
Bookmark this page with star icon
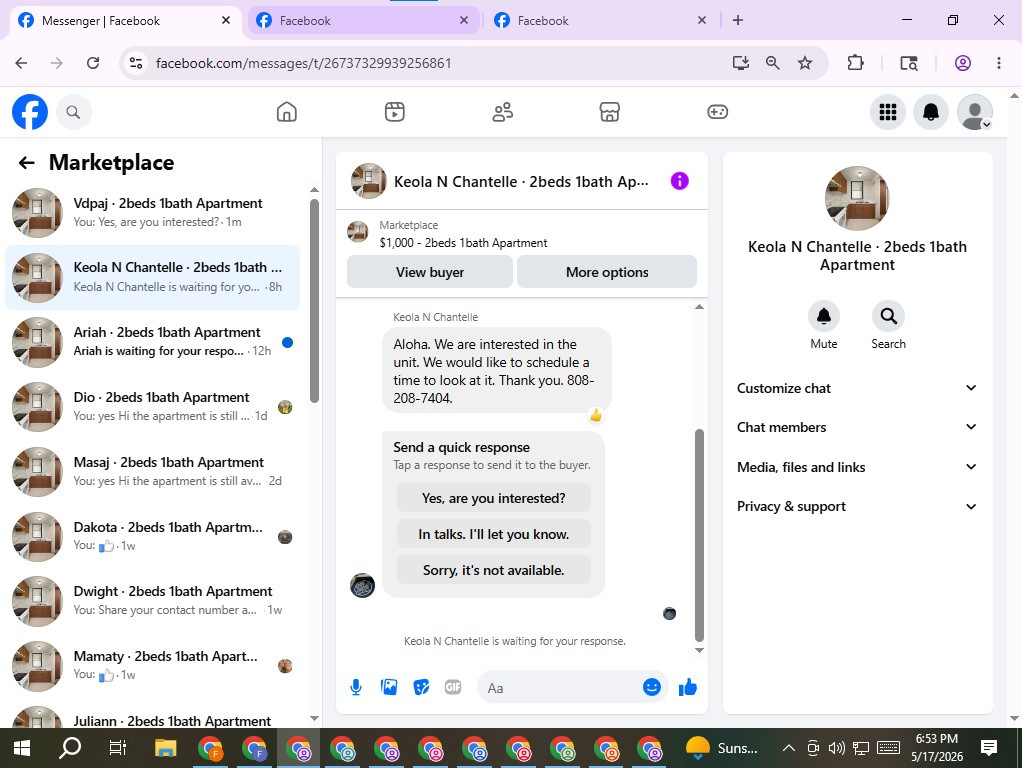(805, 63)
